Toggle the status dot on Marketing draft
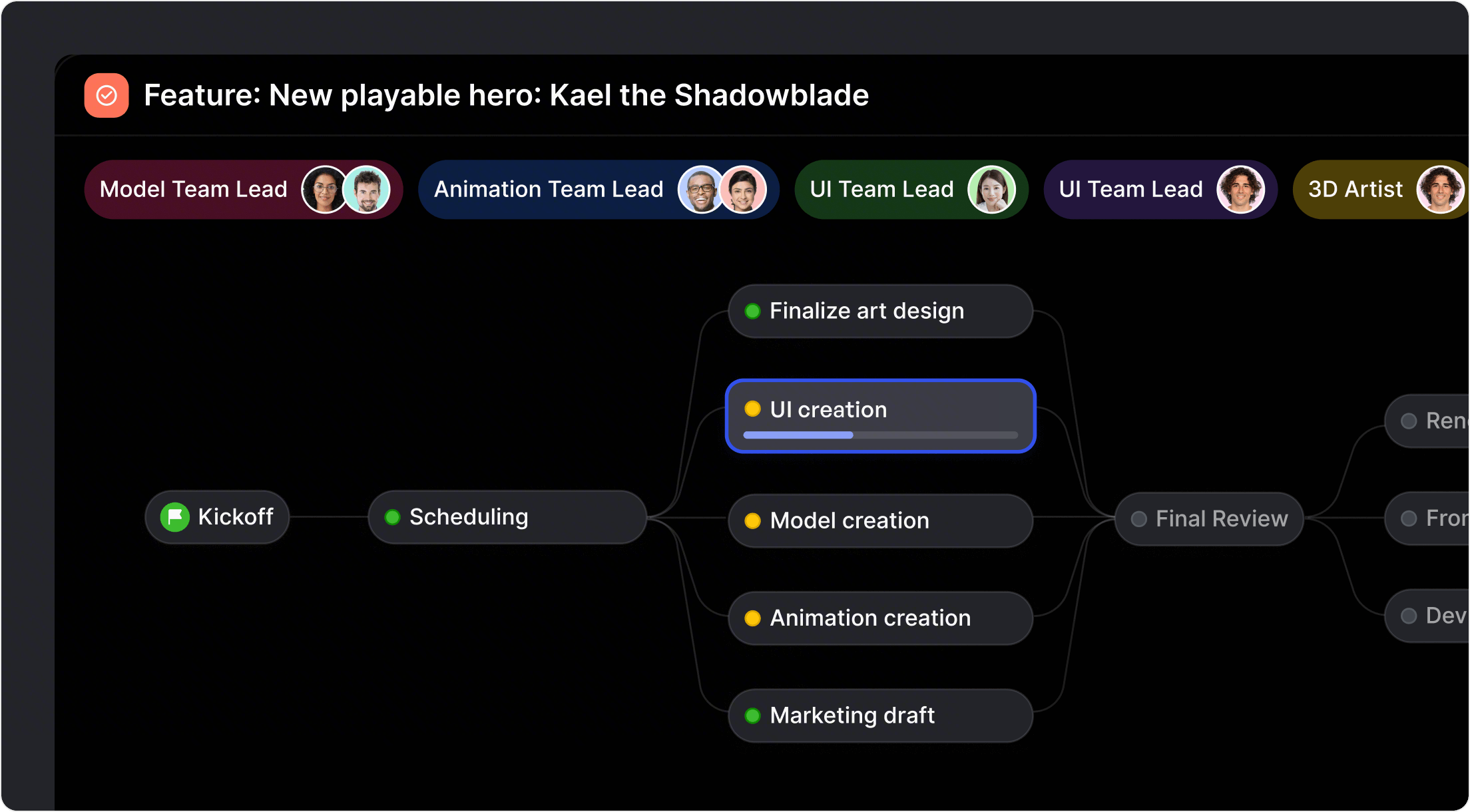 click(753, 715)
